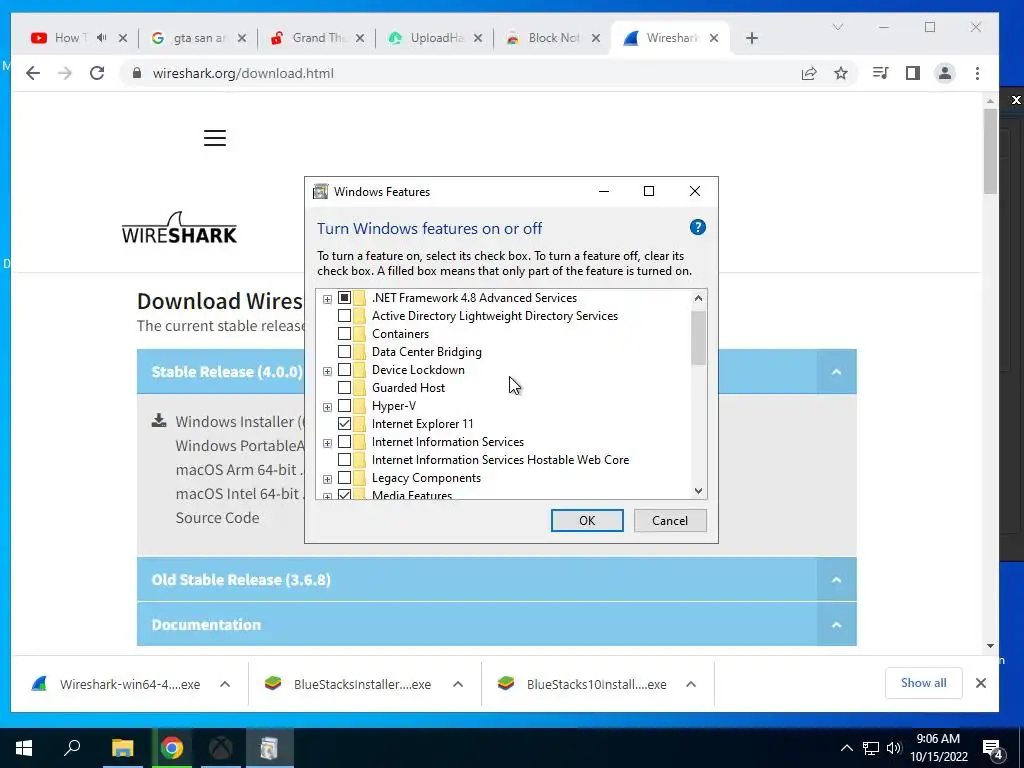The width and height of the screenshot is (1024, 768).
Task: Share this page via the share icon
Action: tap(809, 73)
